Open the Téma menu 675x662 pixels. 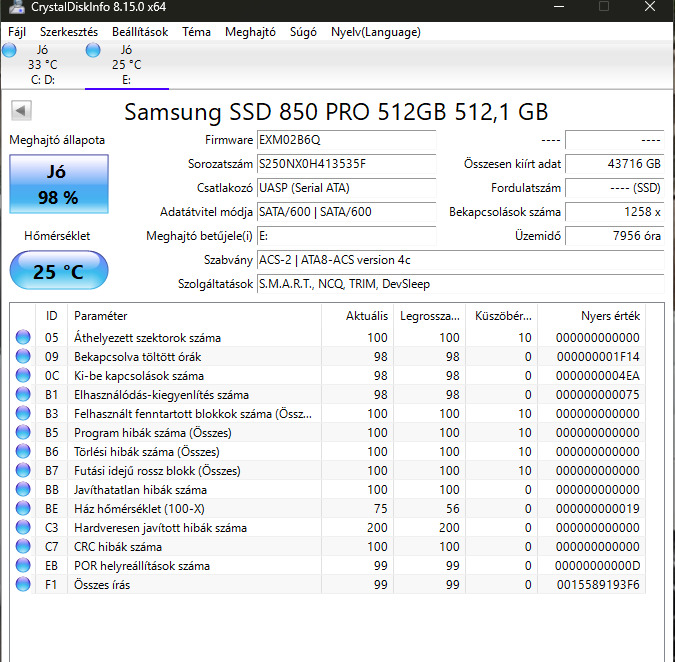[196, 32]
